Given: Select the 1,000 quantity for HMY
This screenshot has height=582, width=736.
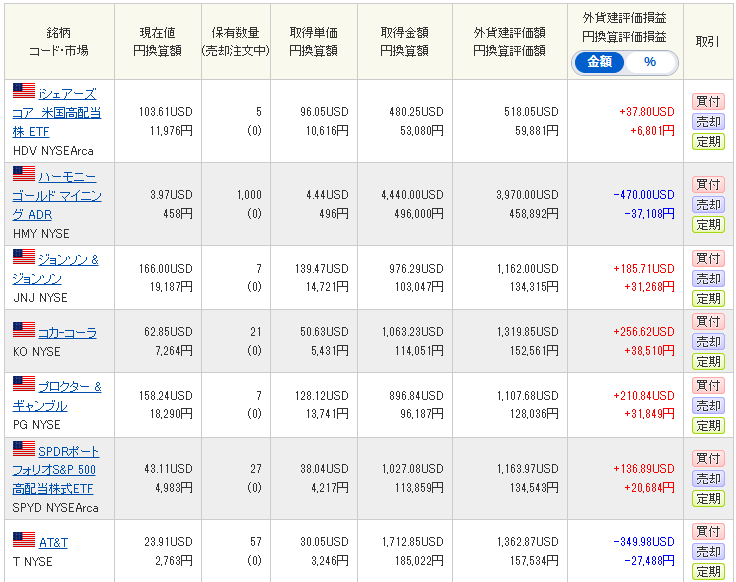Looking at the screenshot, I should [x=249, y=195].
